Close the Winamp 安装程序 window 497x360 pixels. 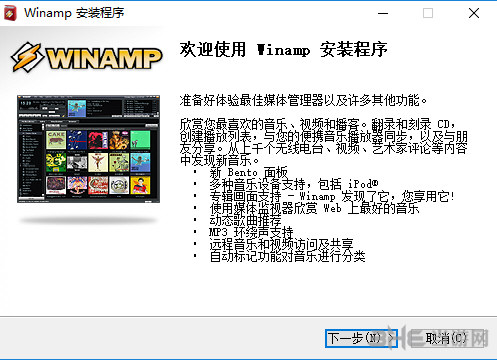pyautogui.click(x=474, y=13)
